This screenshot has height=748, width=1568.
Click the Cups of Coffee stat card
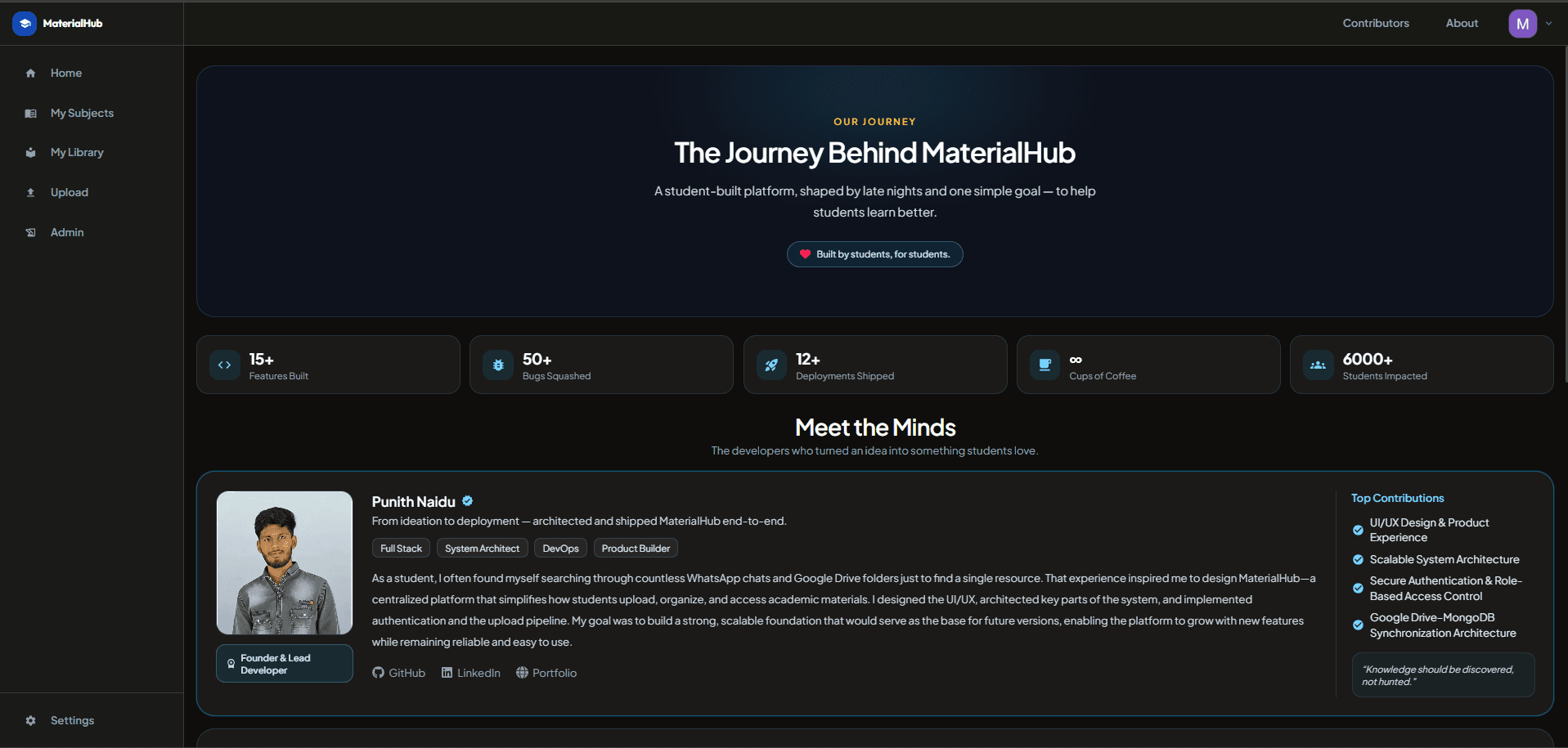click(1148, 365)
